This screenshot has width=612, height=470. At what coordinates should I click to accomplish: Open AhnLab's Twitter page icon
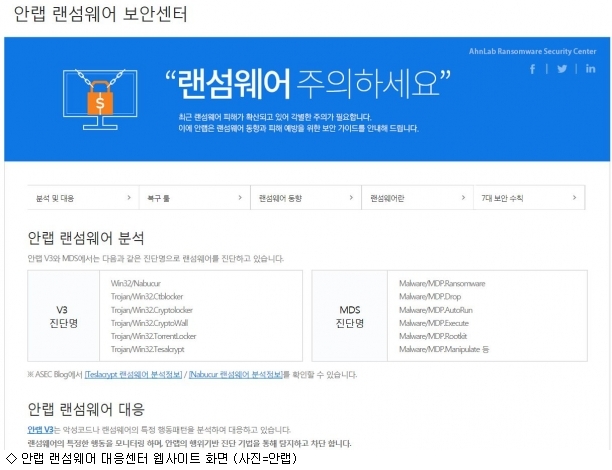click(x=562, y=69)
